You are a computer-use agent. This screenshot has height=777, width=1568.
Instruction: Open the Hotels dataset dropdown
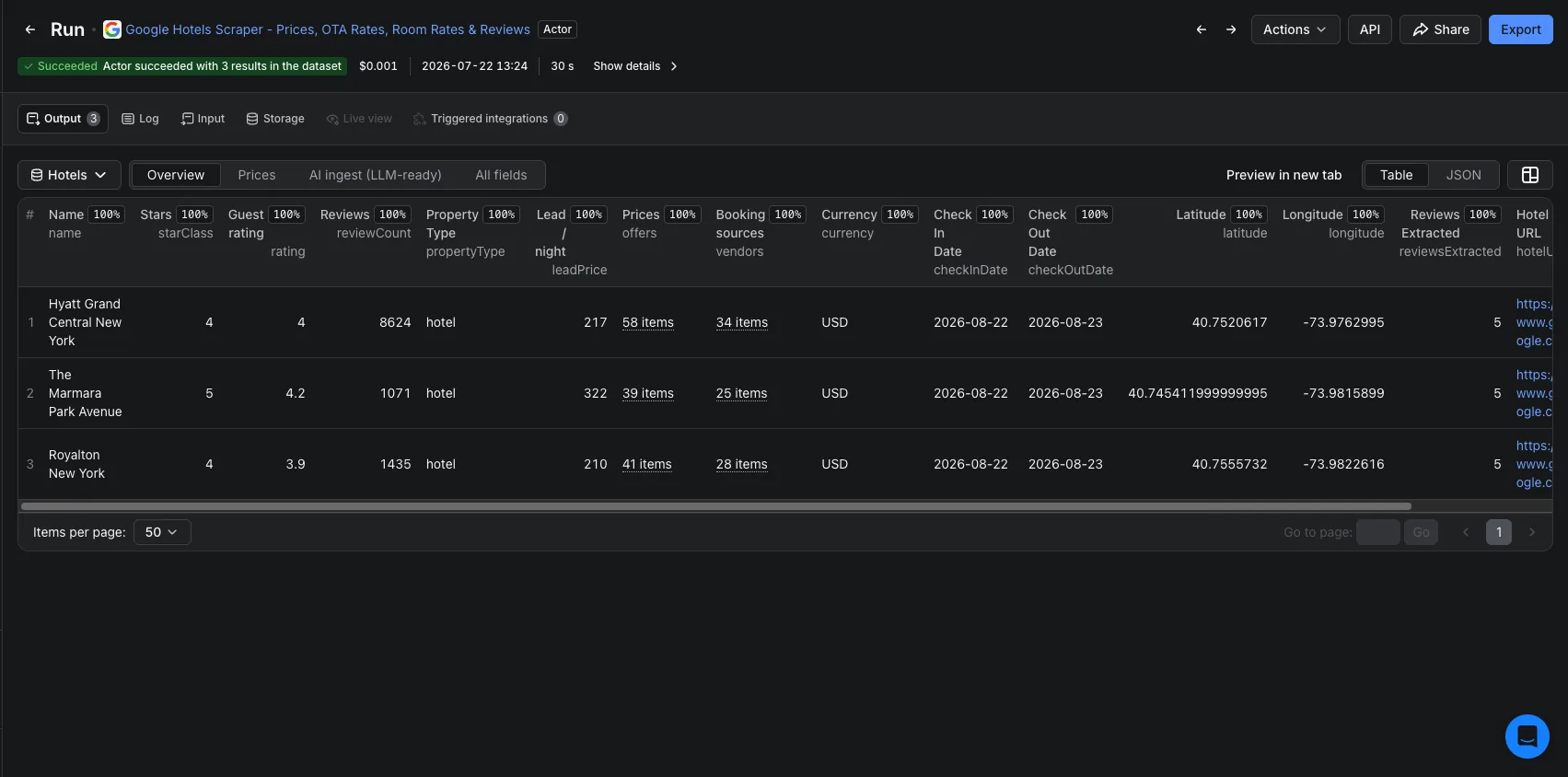[69, 175]
